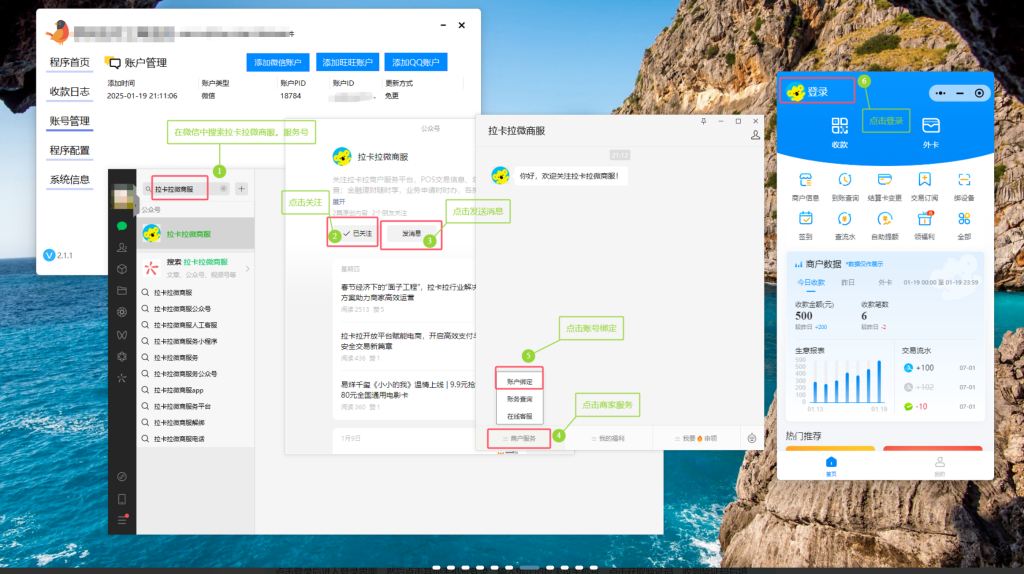
Task: Open WeChat contacts icon in sidebar
Action: pos(122,247)
